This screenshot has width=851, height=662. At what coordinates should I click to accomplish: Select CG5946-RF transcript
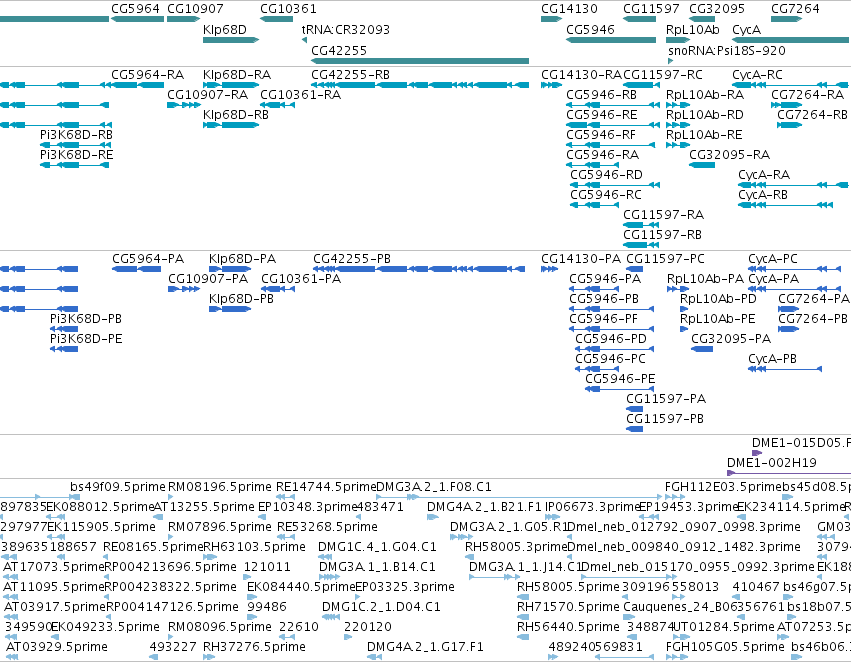[611, 145]
